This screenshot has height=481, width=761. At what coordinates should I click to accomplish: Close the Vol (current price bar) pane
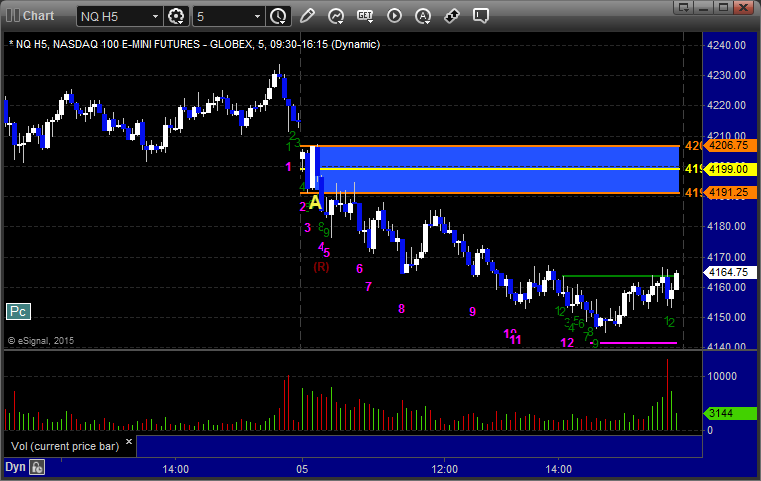pos(129,442)
